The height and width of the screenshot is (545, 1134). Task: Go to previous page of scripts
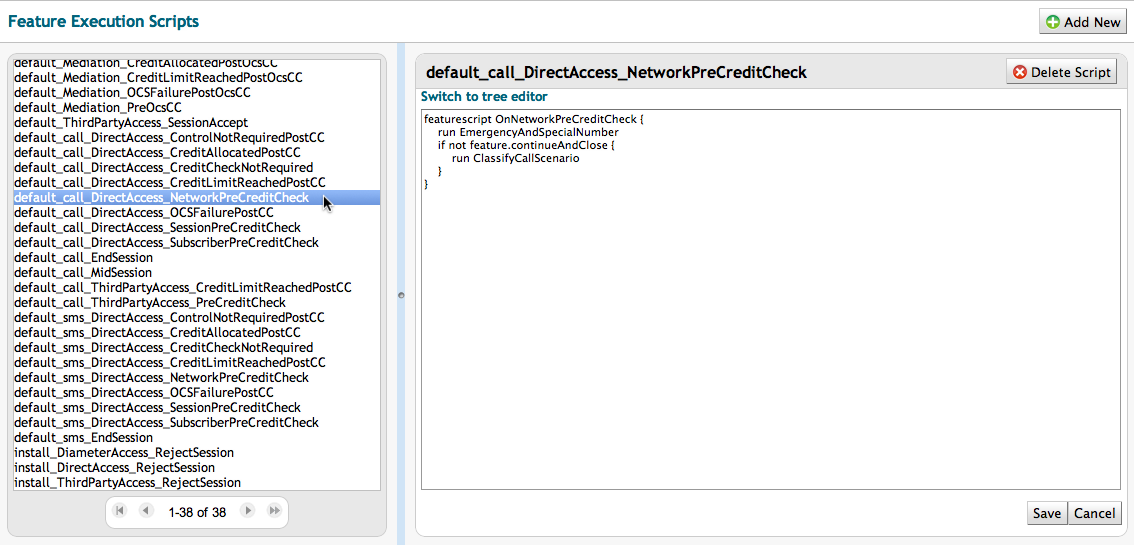pyautogui.click(x=146, y=511)
